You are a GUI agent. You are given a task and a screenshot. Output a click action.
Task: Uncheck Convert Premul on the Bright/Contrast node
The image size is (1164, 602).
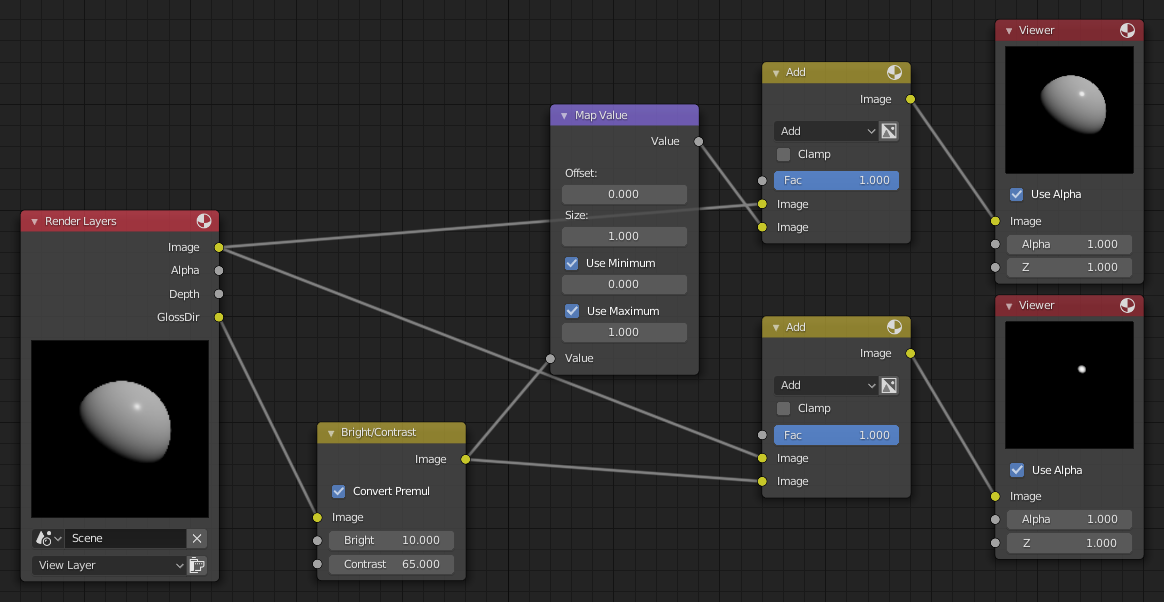(338, 491)
